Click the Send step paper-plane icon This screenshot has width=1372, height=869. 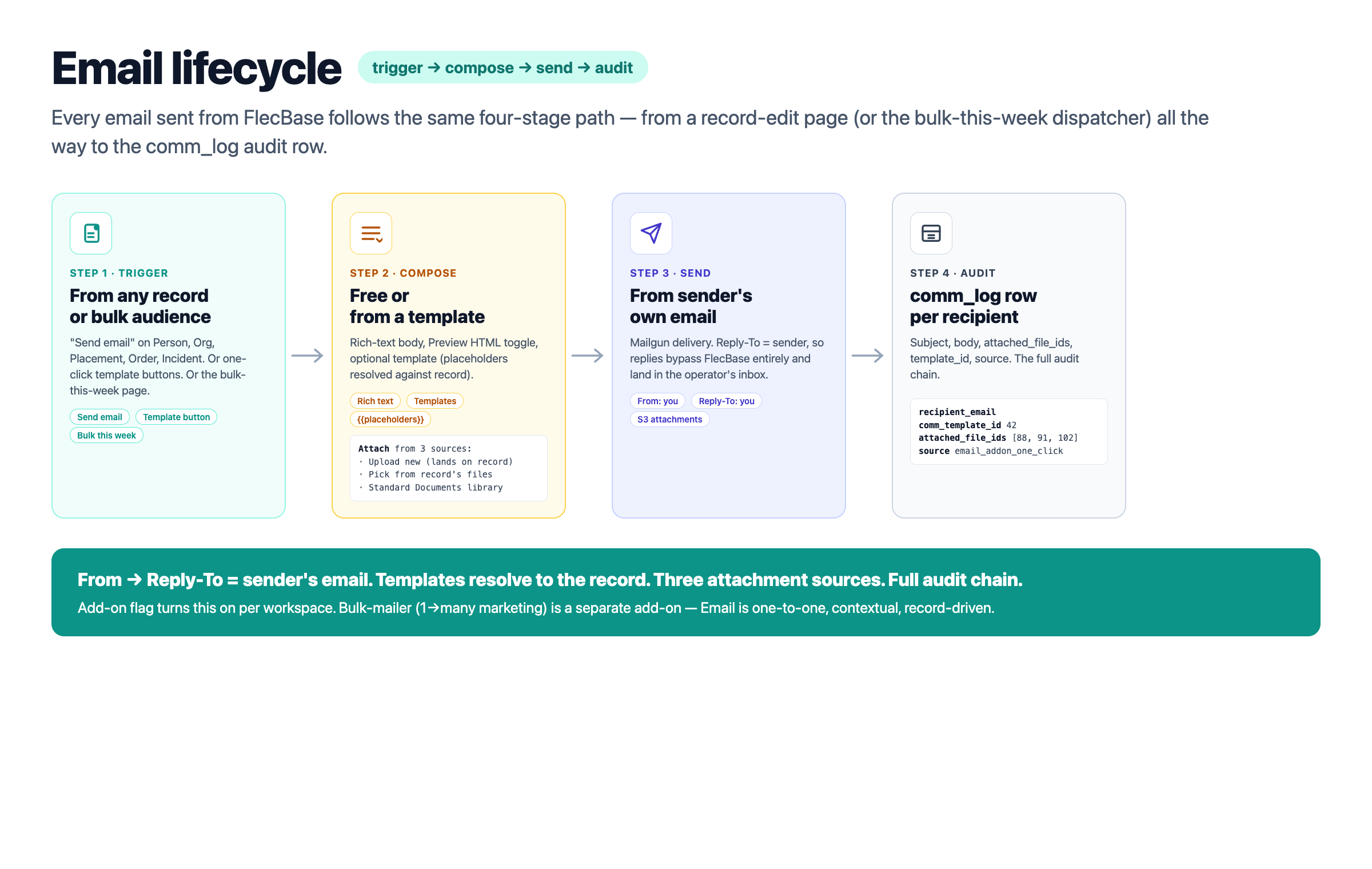(651, 233)
